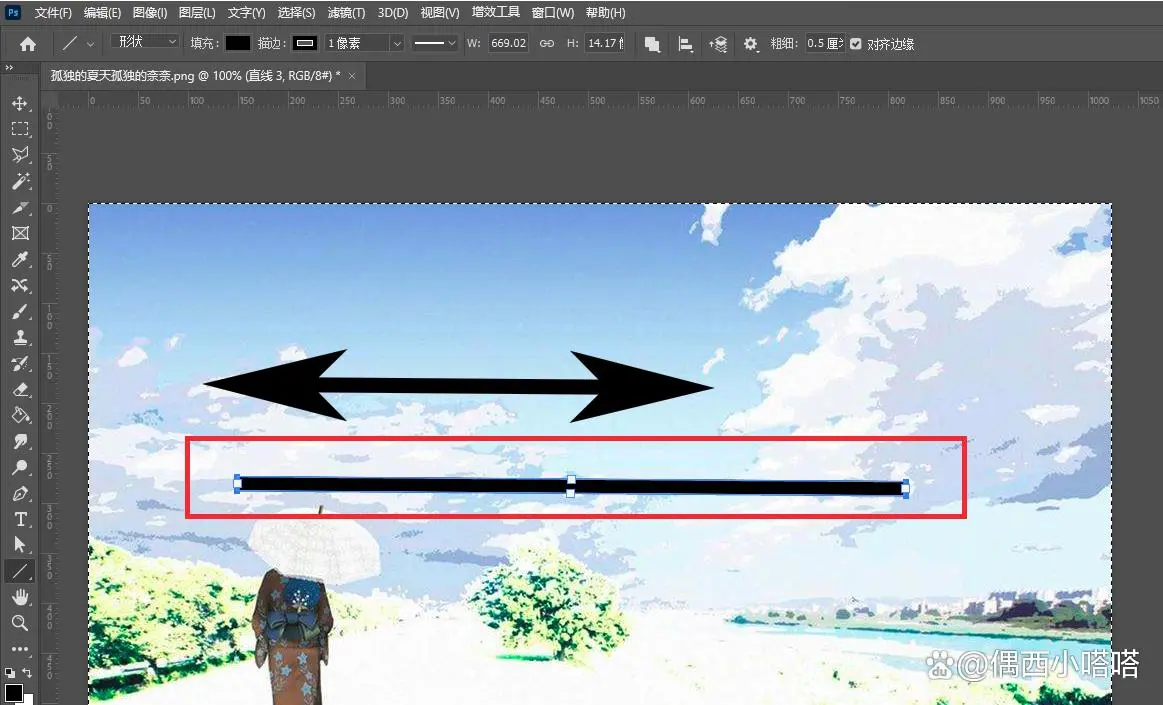Screen dimensions: 1163x705
Task: Select the Brush tool
Action: [x=20, y=311]
